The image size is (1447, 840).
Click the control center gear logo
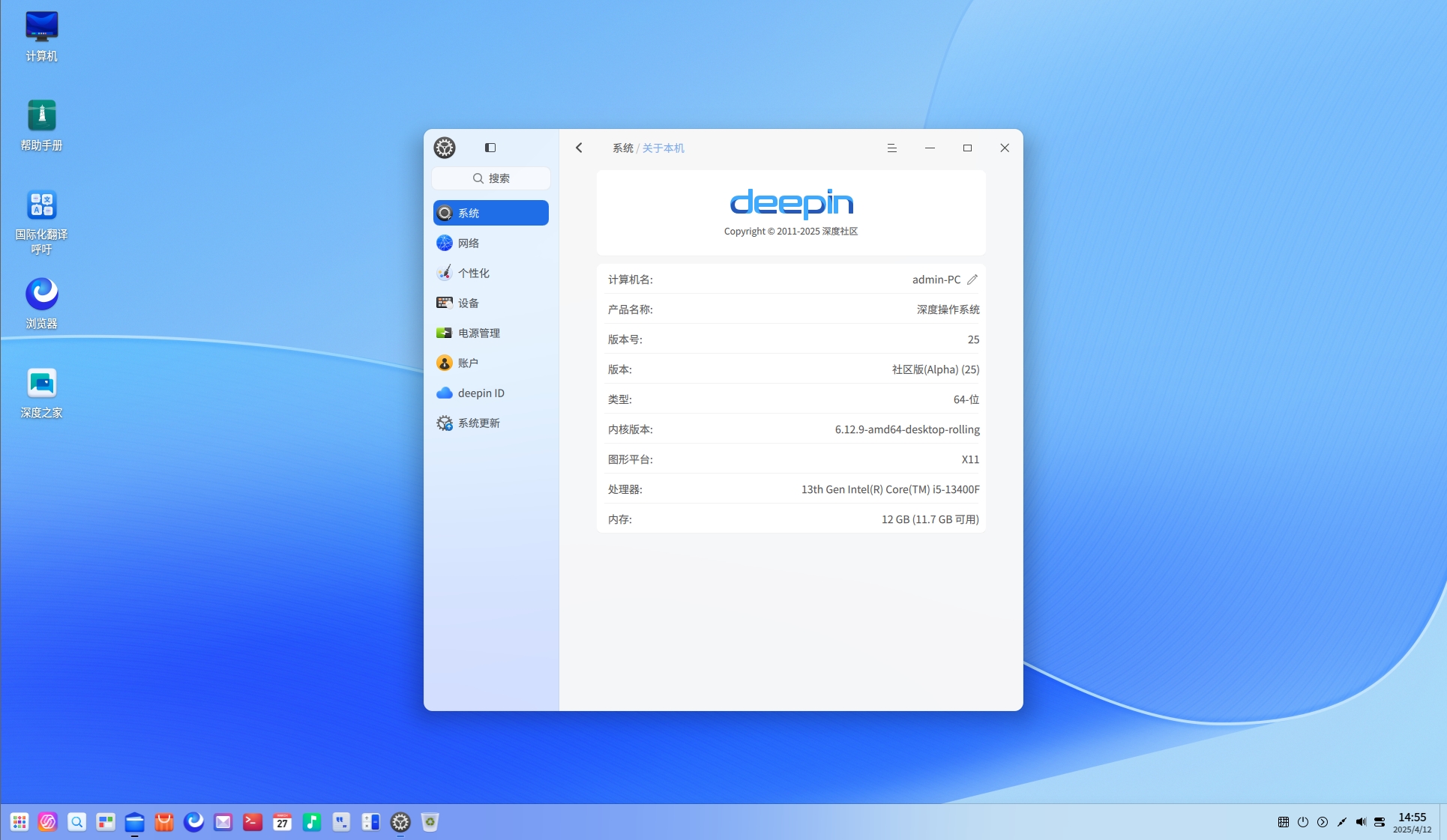(x=445, y=148)
